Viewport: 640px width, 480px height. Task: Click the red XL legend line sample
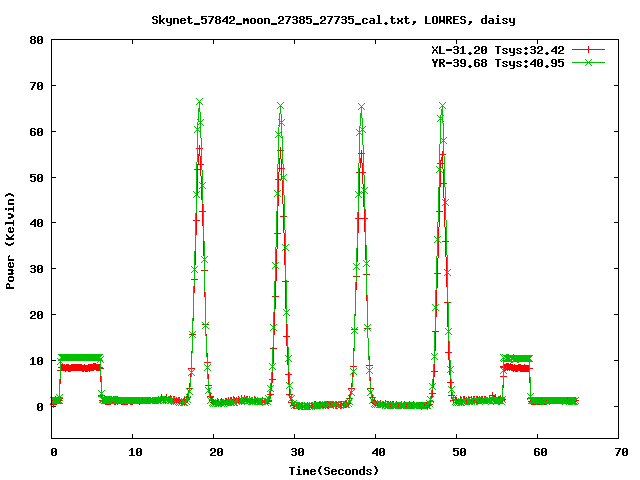[588, 50]
